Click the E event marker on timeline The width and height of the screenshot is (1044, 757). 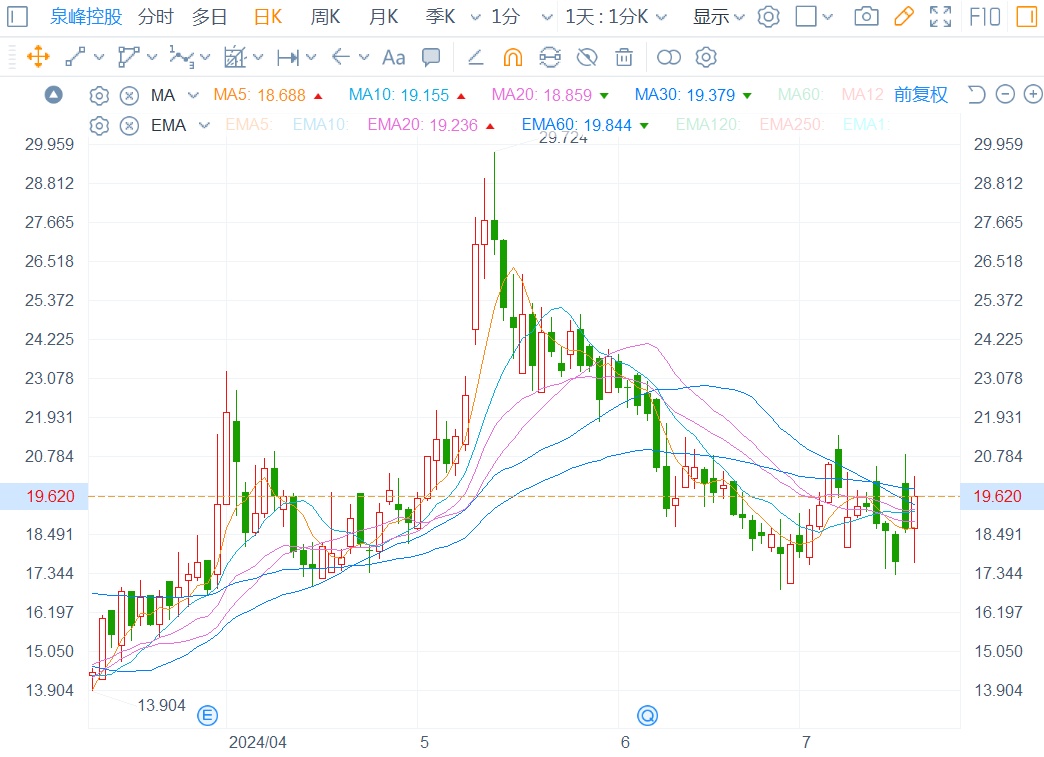[x=208, y=716]
